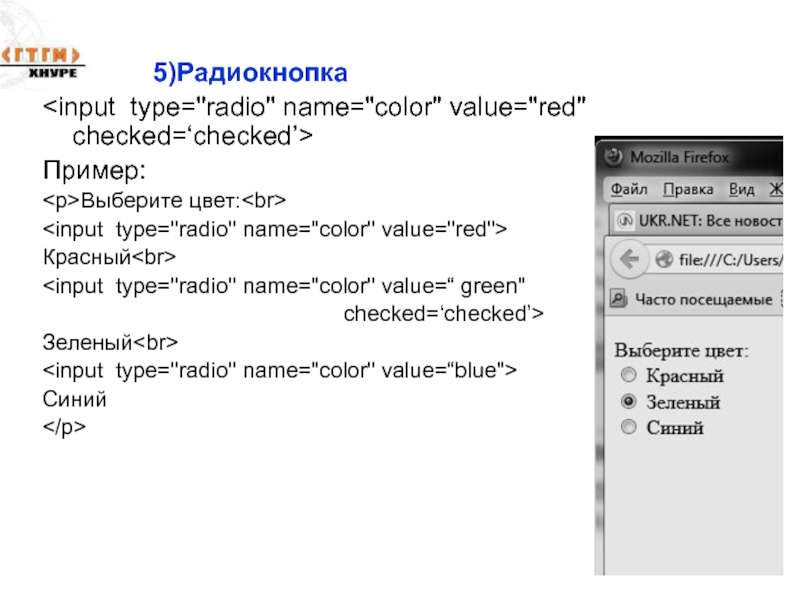
Task: Open the Файл menu
Action: (629, 189)
